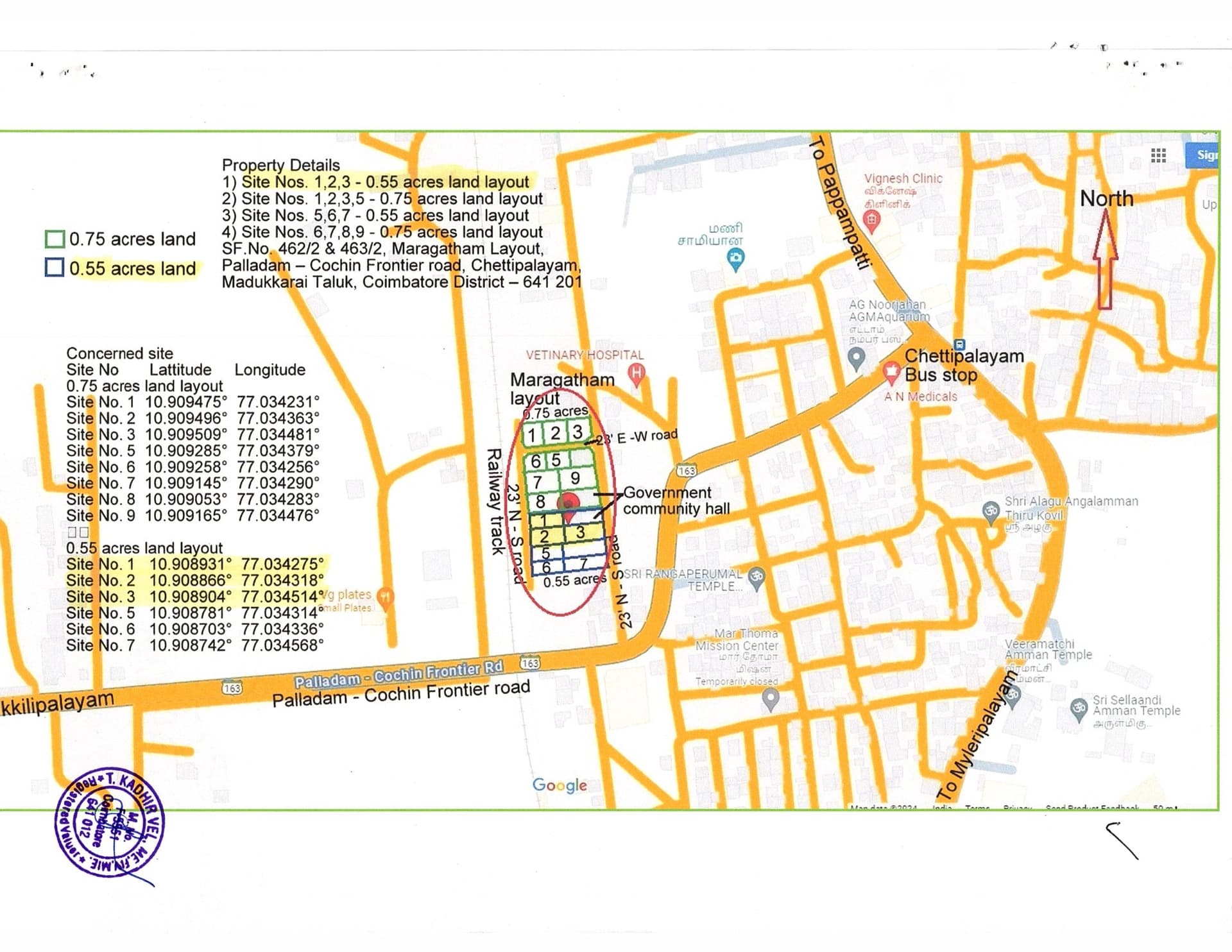
Task: Click the AG Noorjahan location pin
Action: [857, 359]
